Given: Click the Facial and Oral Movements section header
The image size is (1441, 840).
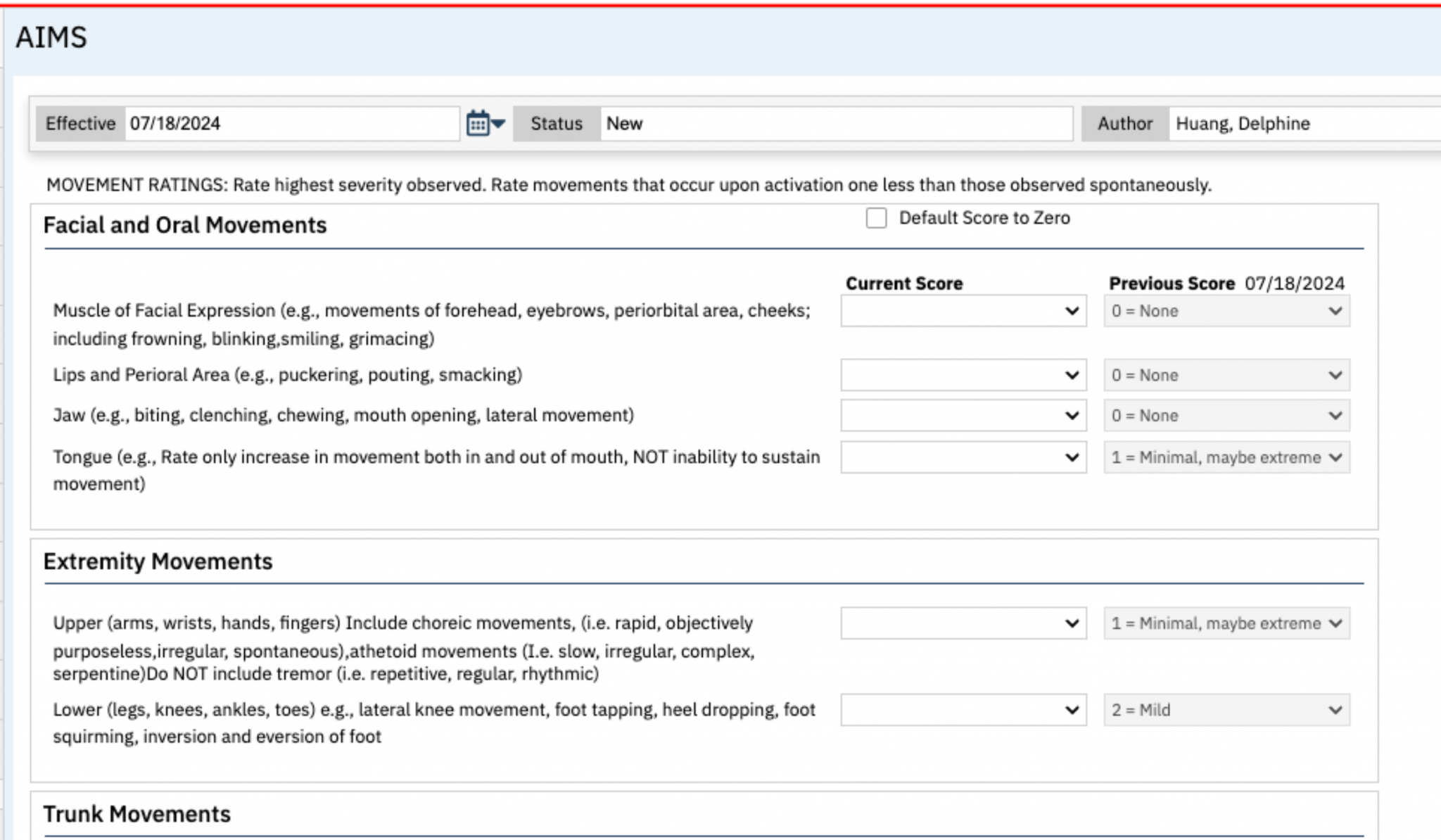Looking at the screenshot, I should (x=185, y=225).
